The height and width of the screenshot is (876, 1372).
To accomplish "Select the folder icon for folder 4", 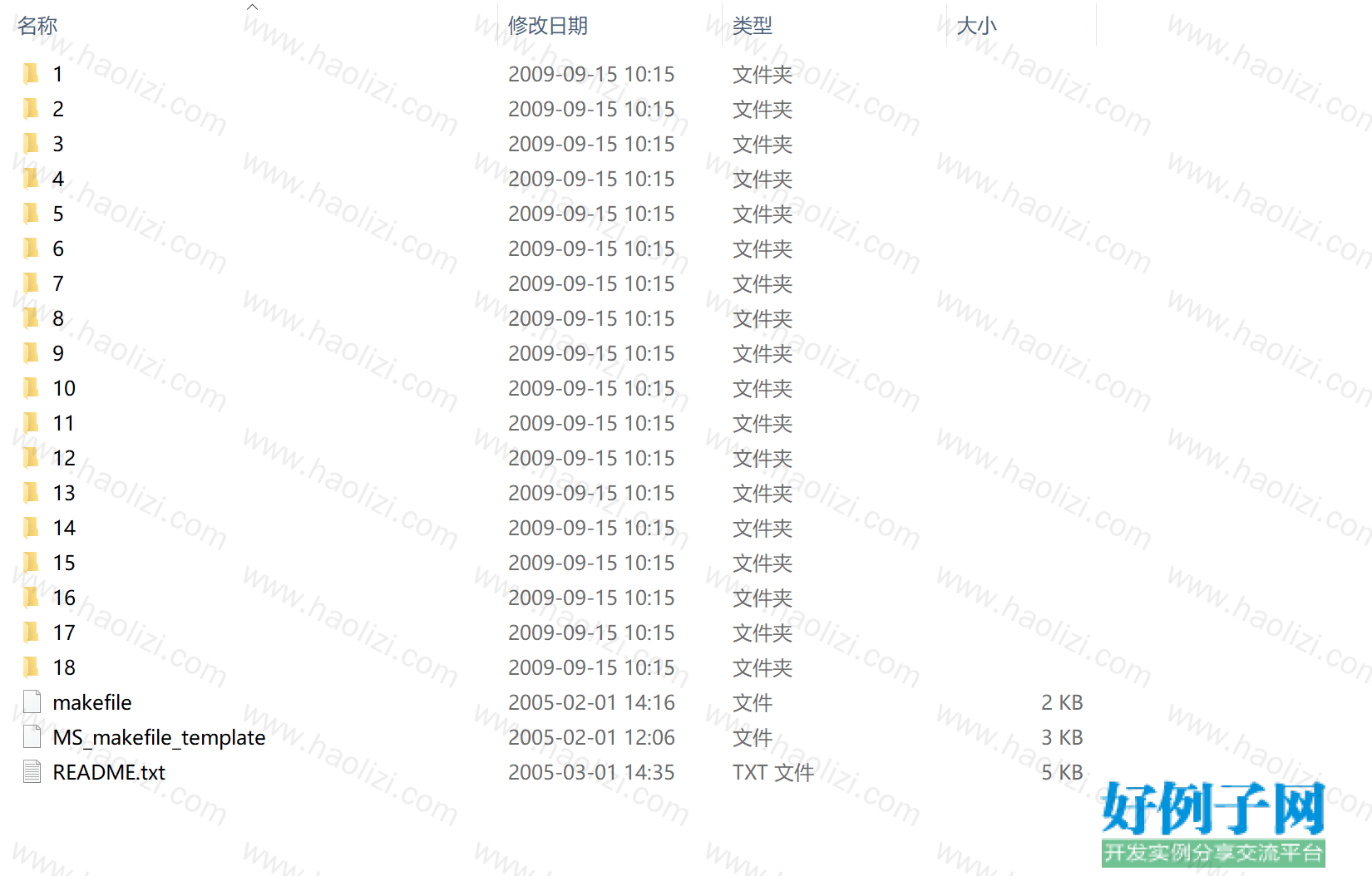I will [x=31, y=179].
